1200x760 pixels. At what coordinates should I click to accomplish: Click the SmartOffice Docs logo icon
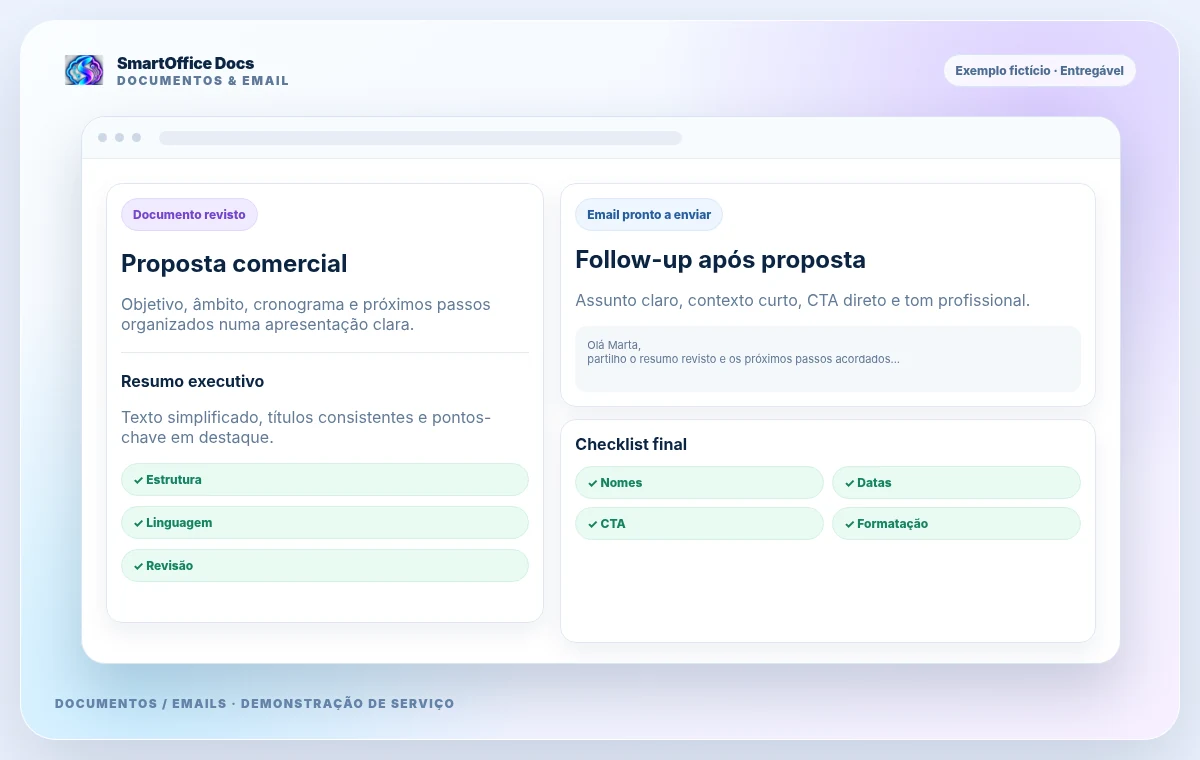pos(84,70)
